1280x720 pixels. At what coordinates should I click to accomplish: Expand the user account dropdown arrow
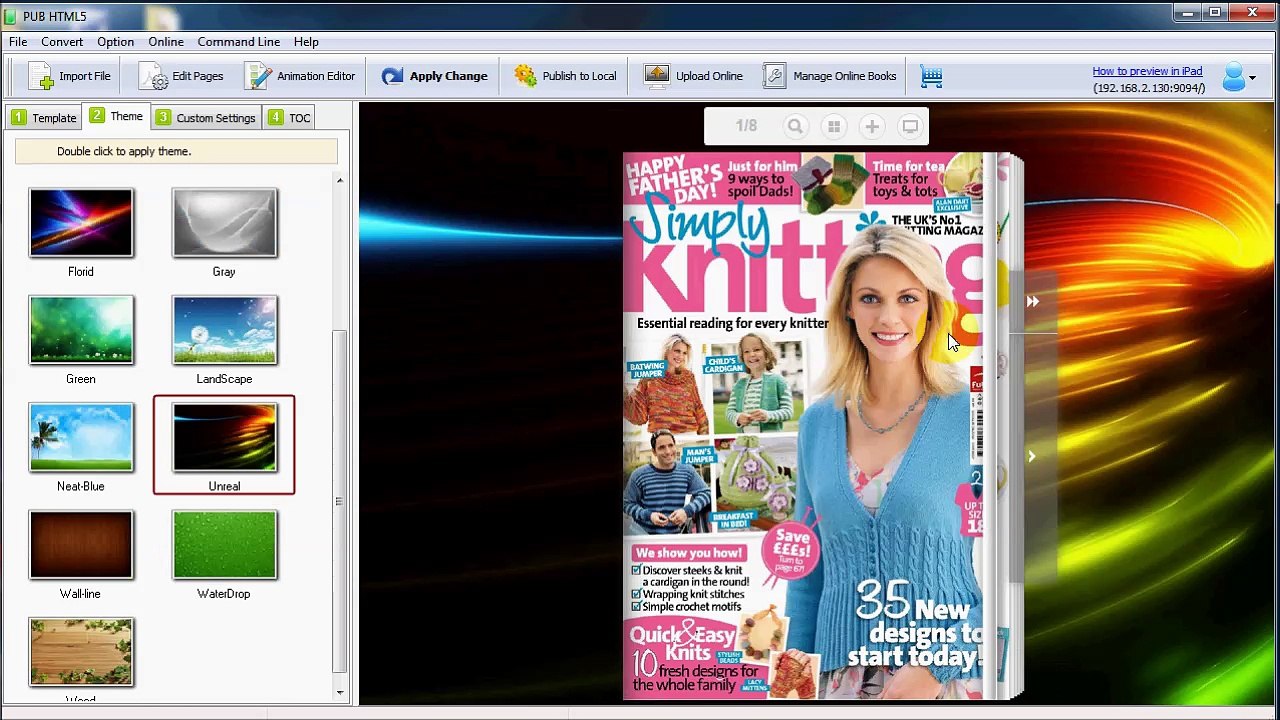click(x=1252, y=78)
